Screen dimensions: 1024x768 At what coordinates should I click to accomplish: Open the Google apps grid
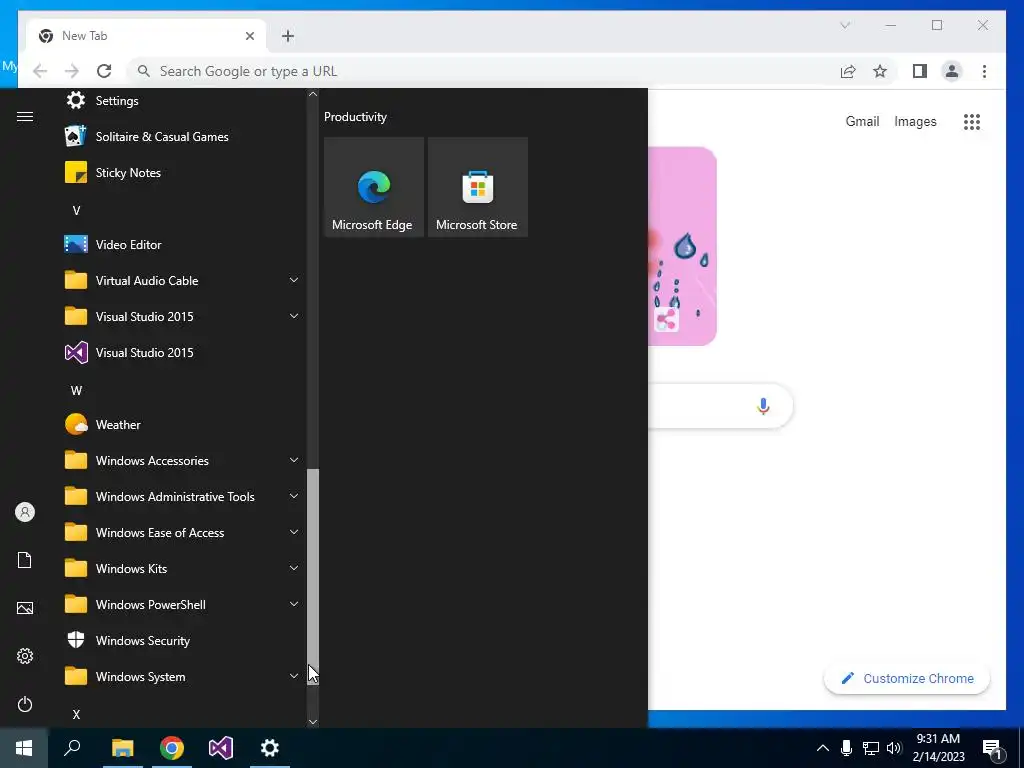972,121
